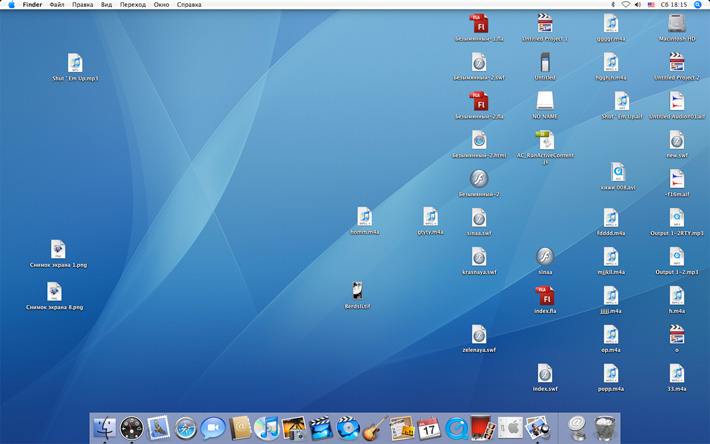The height and width of the screenshot is (444, 710).
Task: Open the US flag input menu
Action: point(651,5)
